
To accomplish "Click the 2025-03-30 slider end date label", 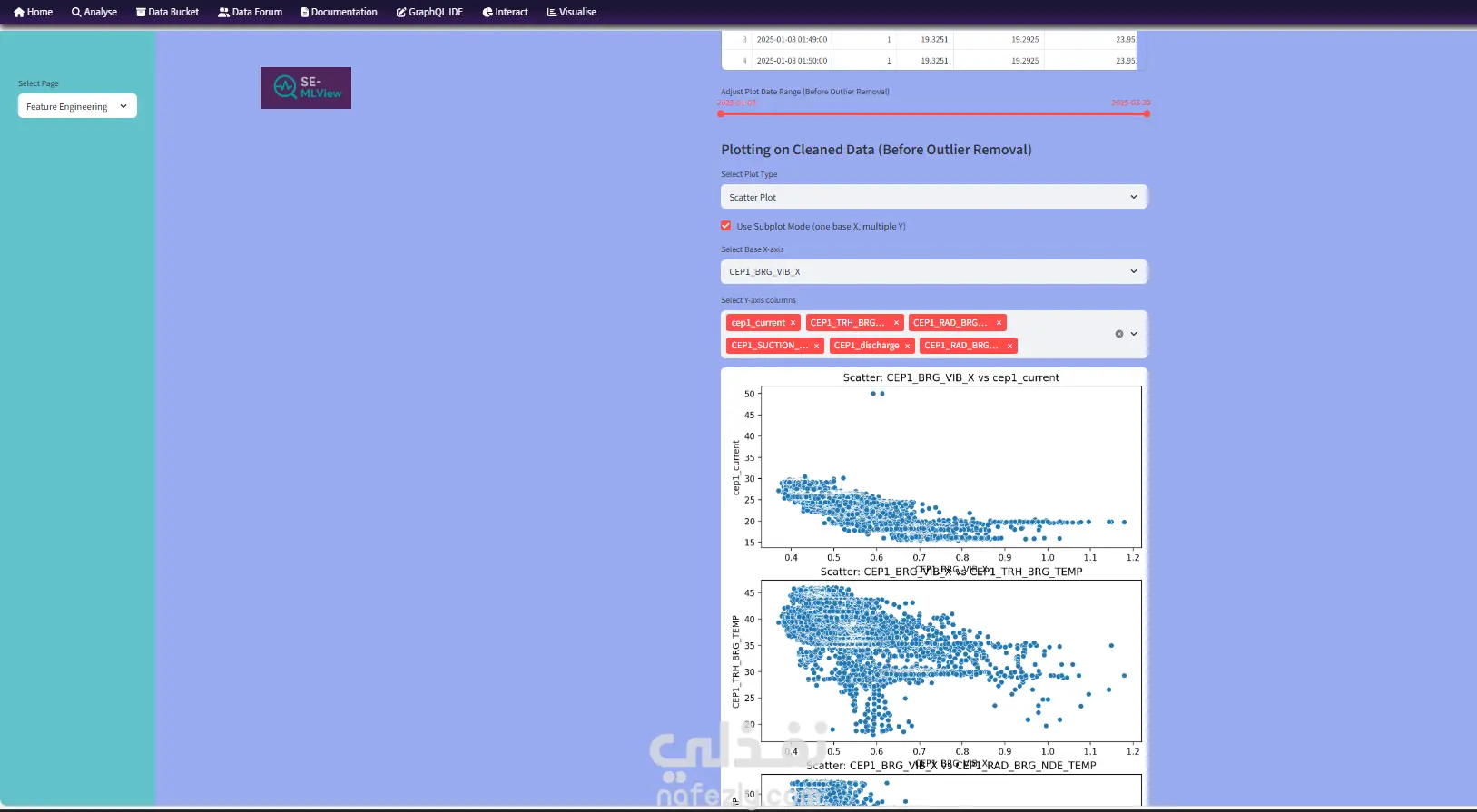I will (x=1131, y=103).
